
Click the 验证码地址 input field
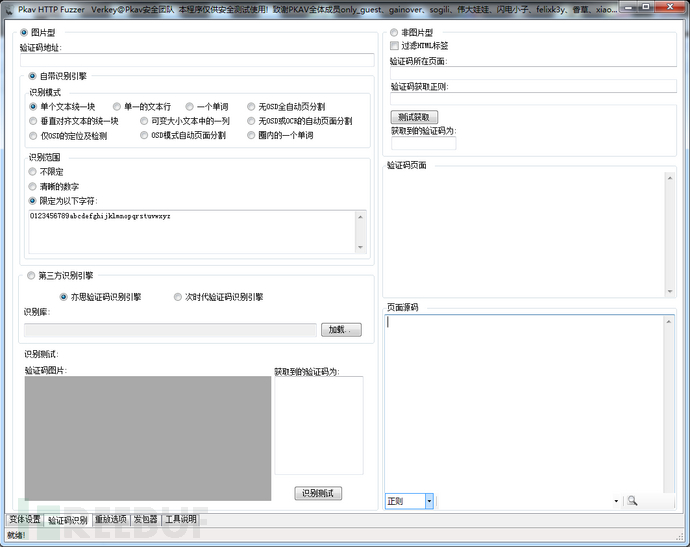click(x=197, y=60)
